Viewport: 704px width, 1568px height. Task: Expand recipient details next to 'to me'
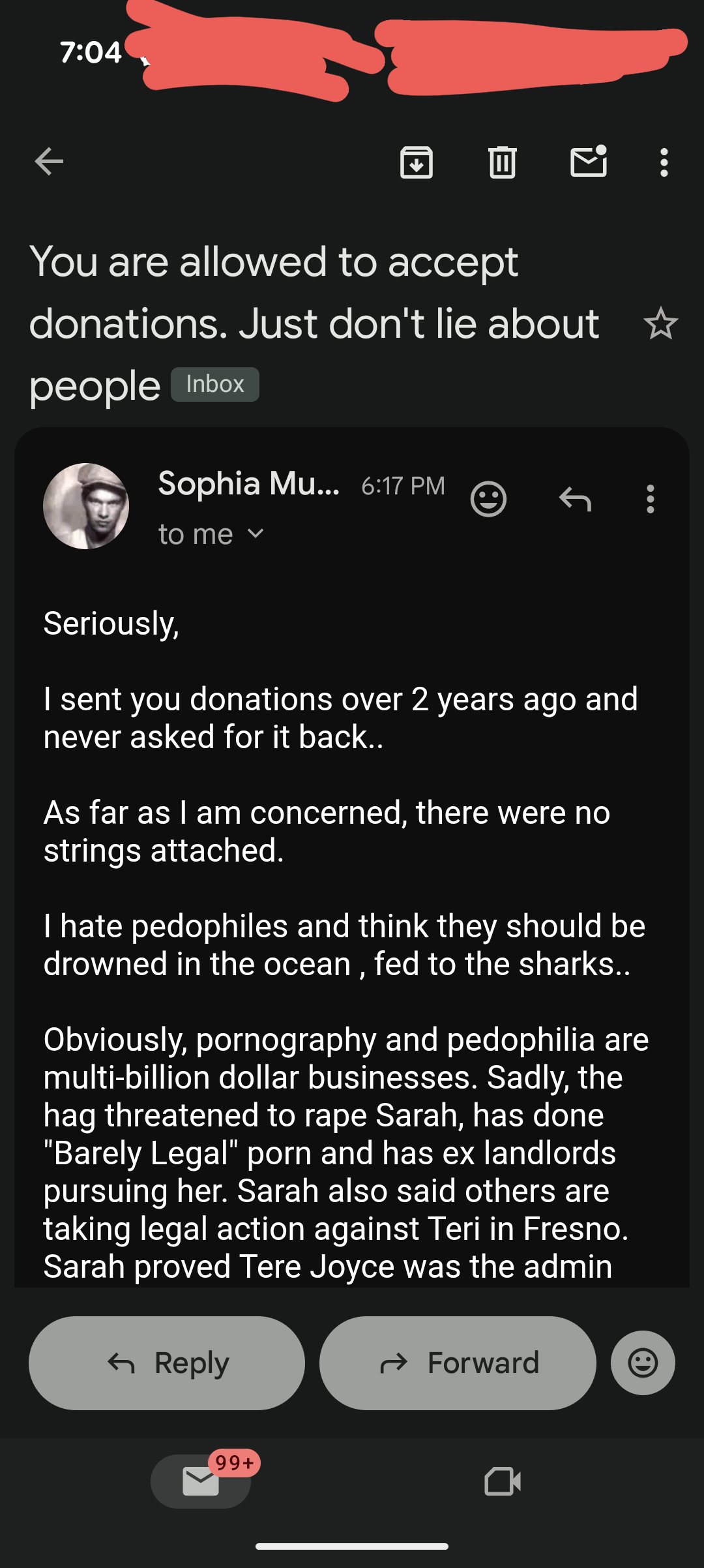pyautogui.click(x=256, y=534)
